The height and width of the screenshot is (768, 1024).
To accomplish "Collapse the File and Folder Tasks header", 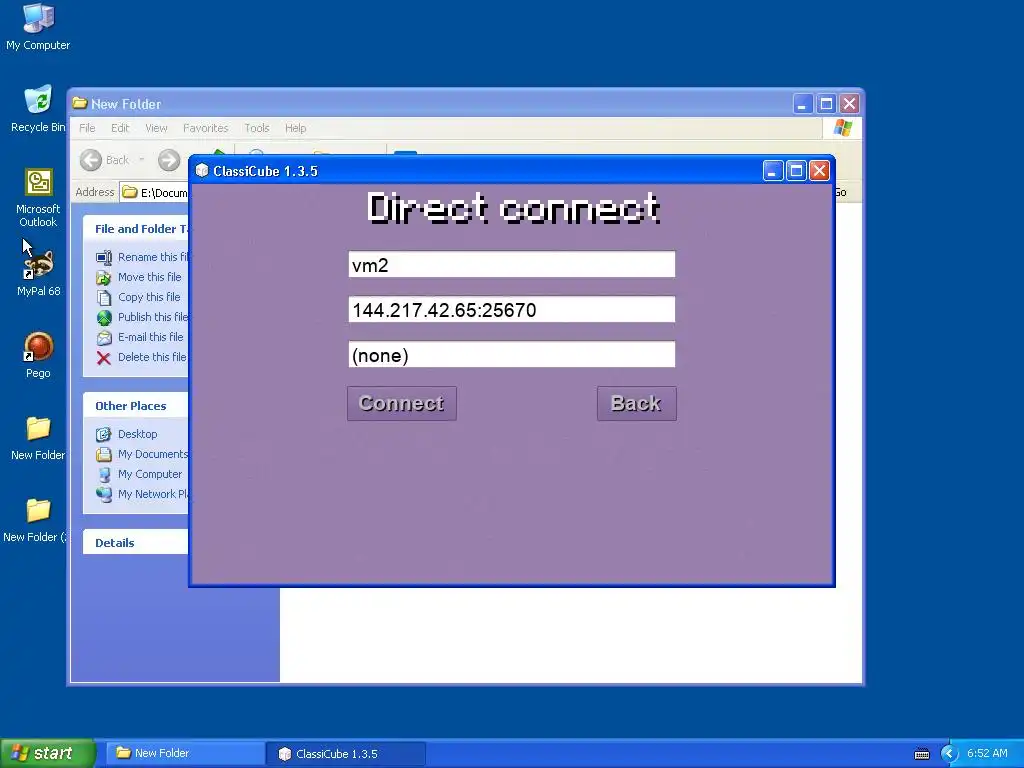I will (136, 229).
